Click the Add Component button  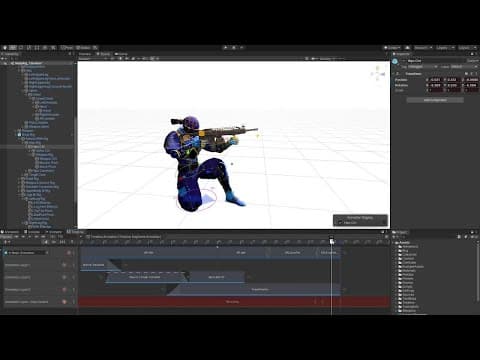tap(435, 100)
